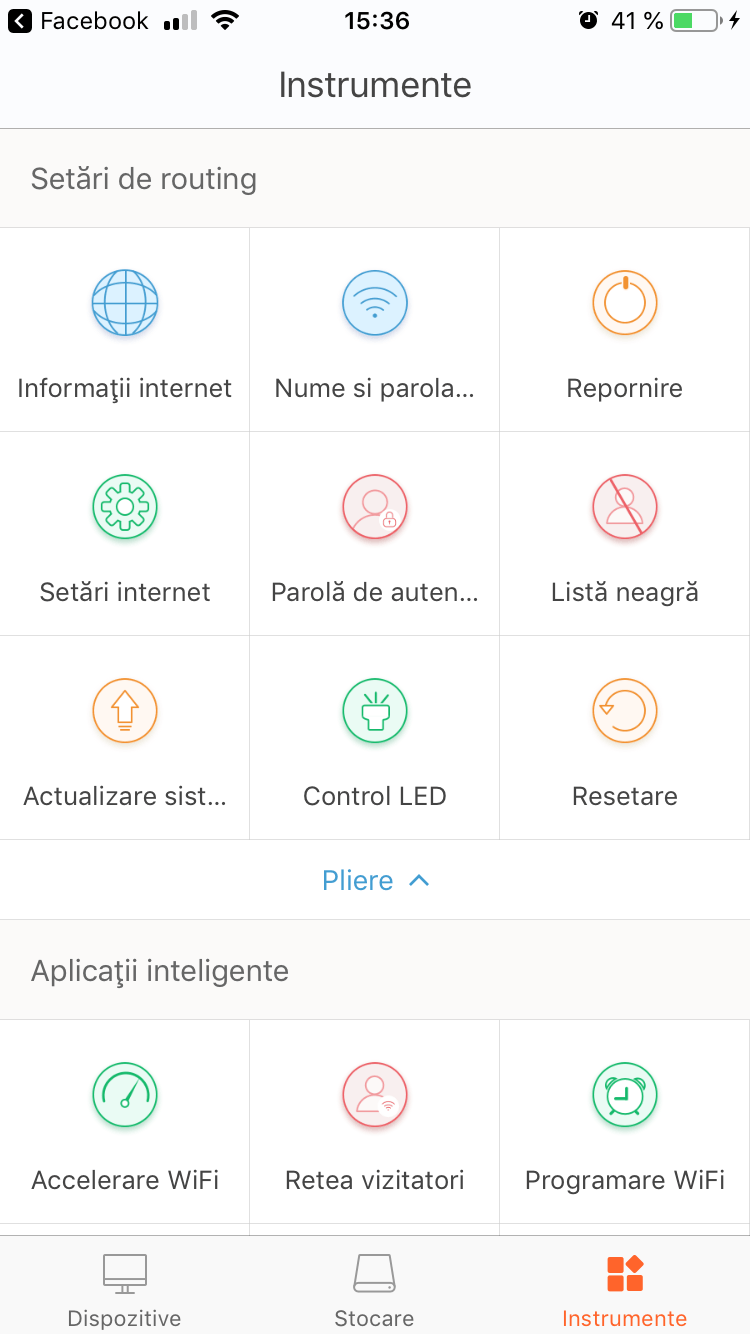Select the Instrumente tab

[x=625, y=1290]
